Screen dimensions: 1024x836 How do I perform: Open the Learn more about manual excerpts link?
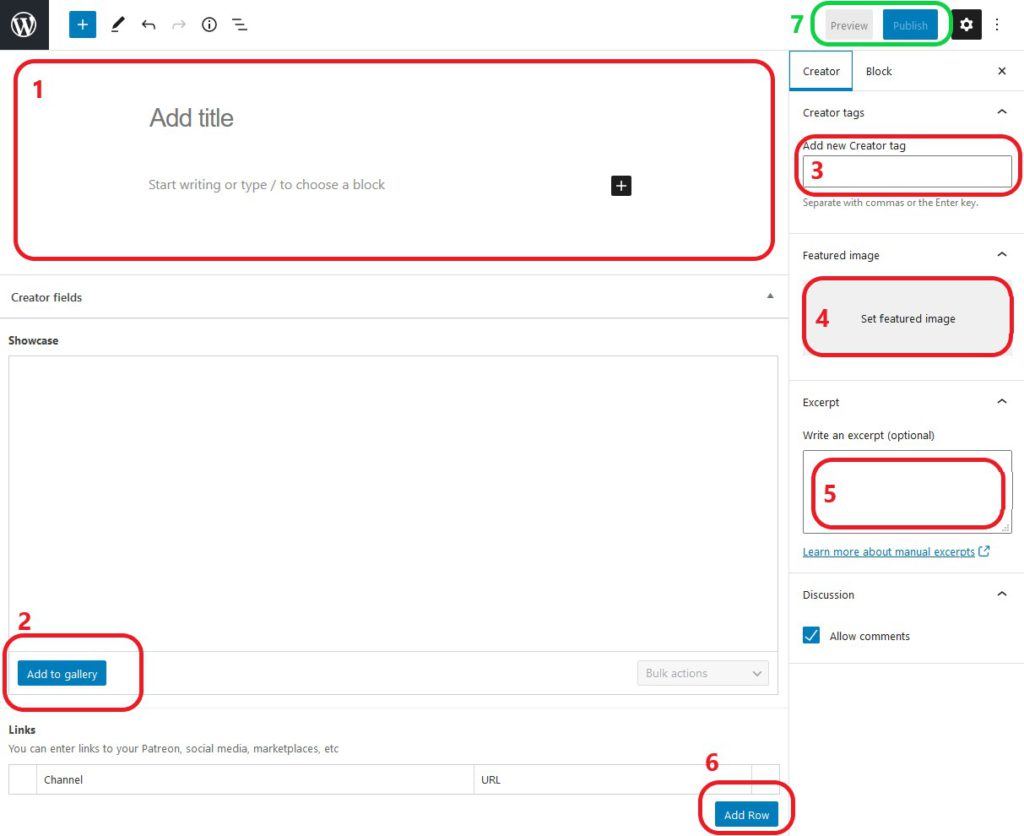(889, 551)
